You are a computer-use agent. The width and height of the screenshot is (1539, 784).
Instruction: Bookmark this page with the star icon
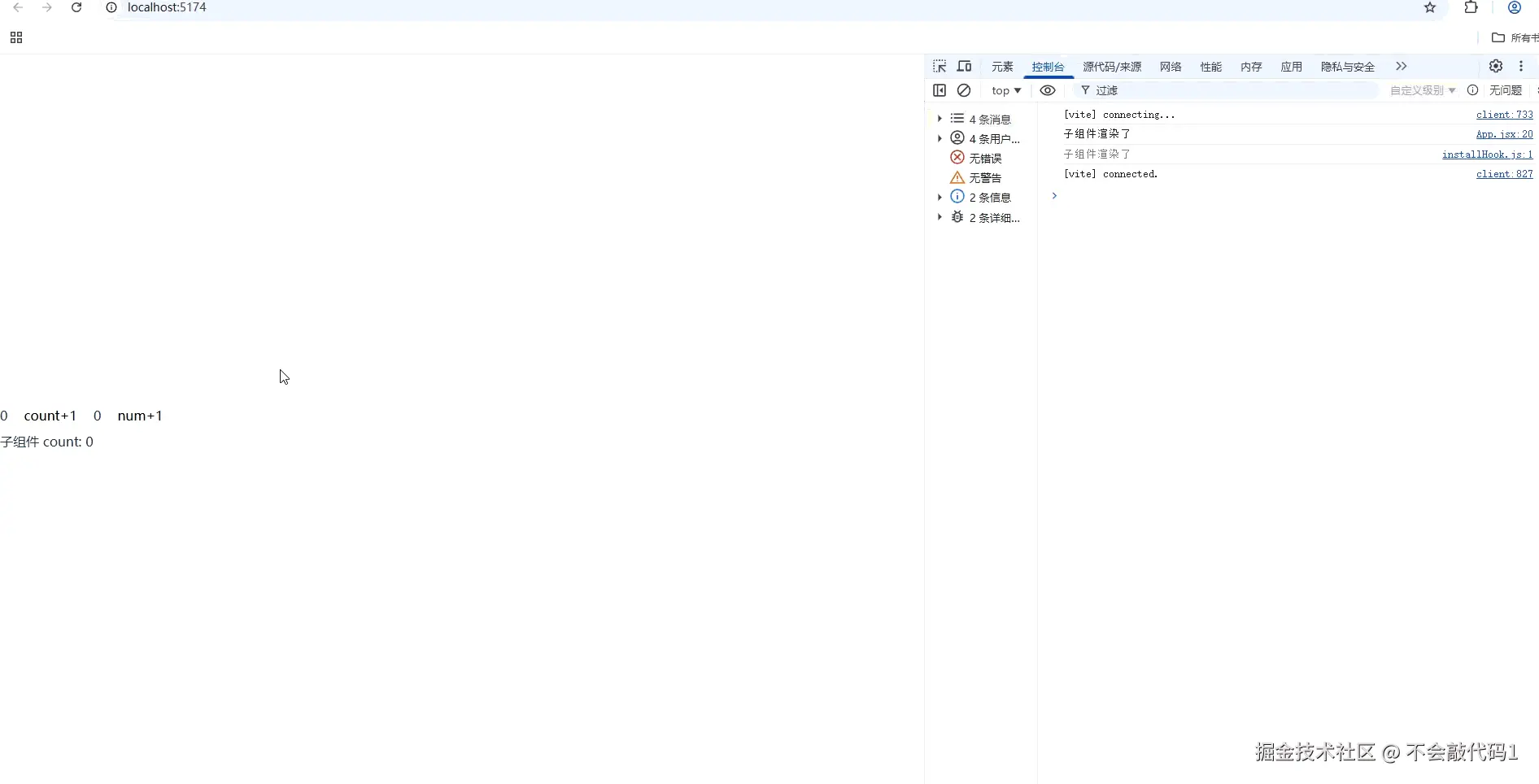click(x=1430, y=7)
